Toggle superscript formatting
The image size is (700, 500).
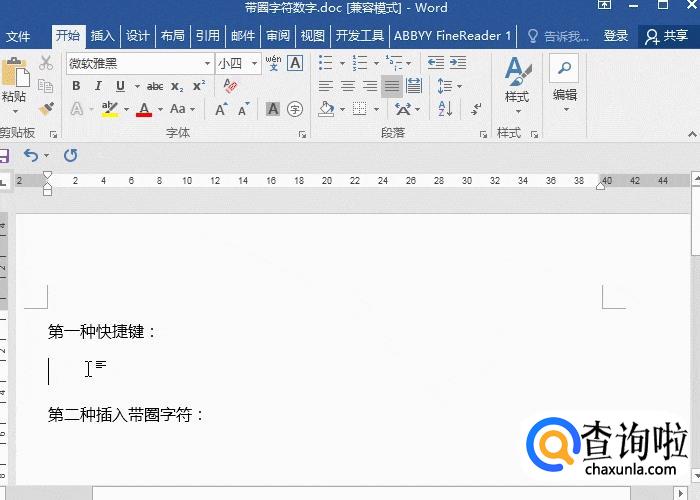[x=199, y=86]
